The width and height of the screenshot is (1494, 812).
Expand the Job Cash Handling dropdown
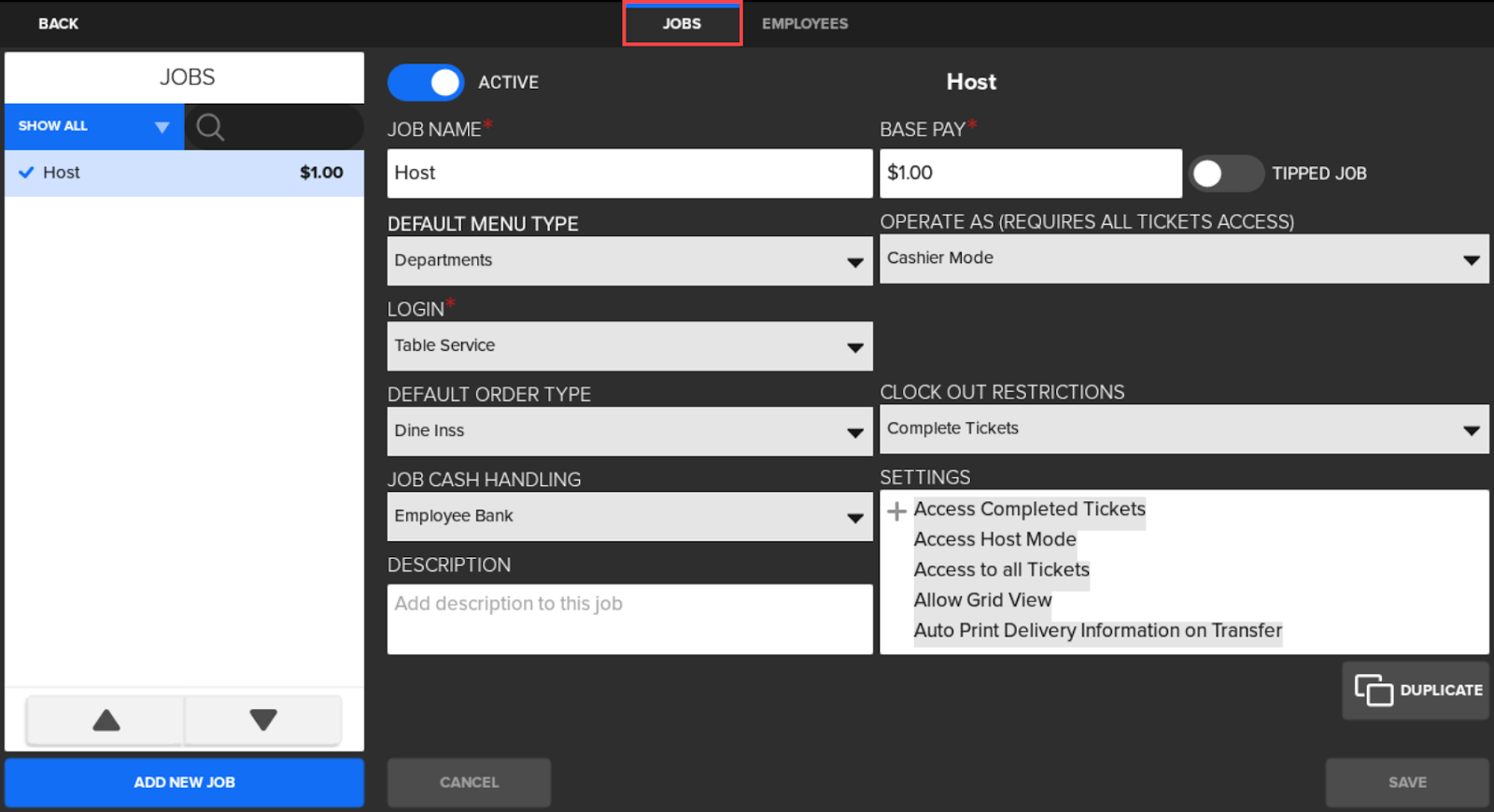tap(629, 516)
